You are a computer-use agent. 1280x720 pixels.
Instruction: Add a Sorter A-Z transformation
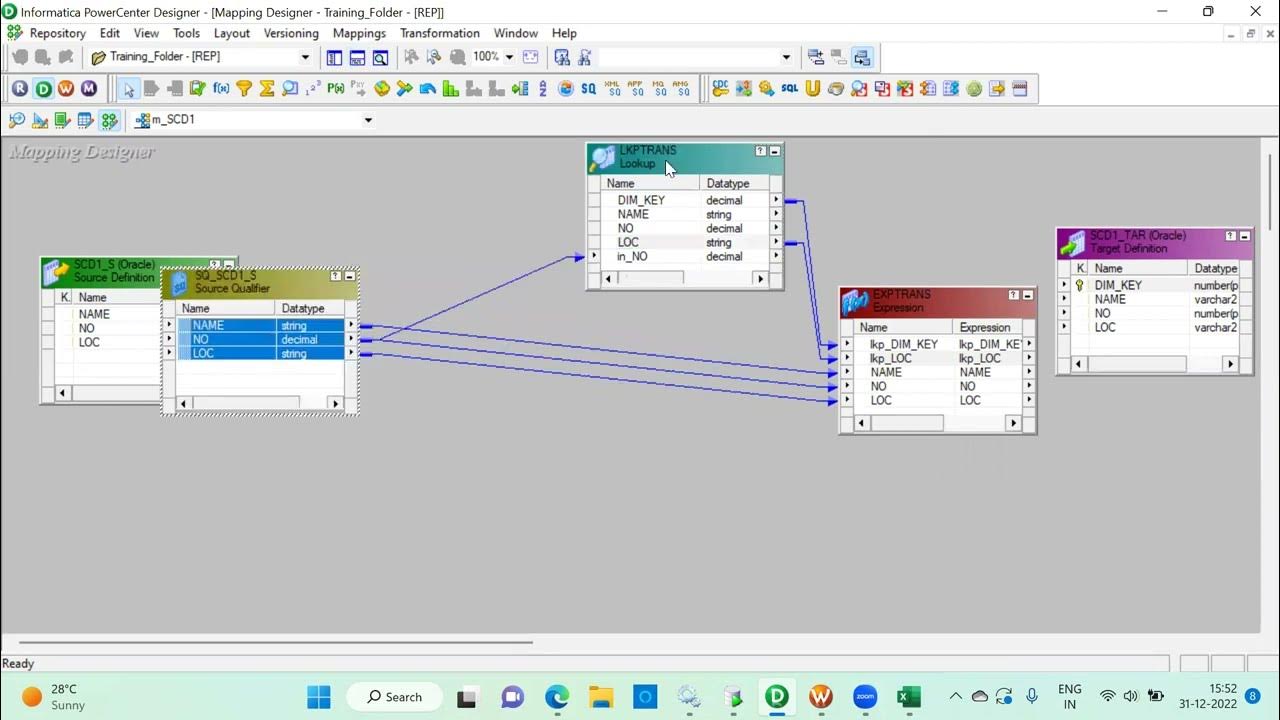point(543,89)
